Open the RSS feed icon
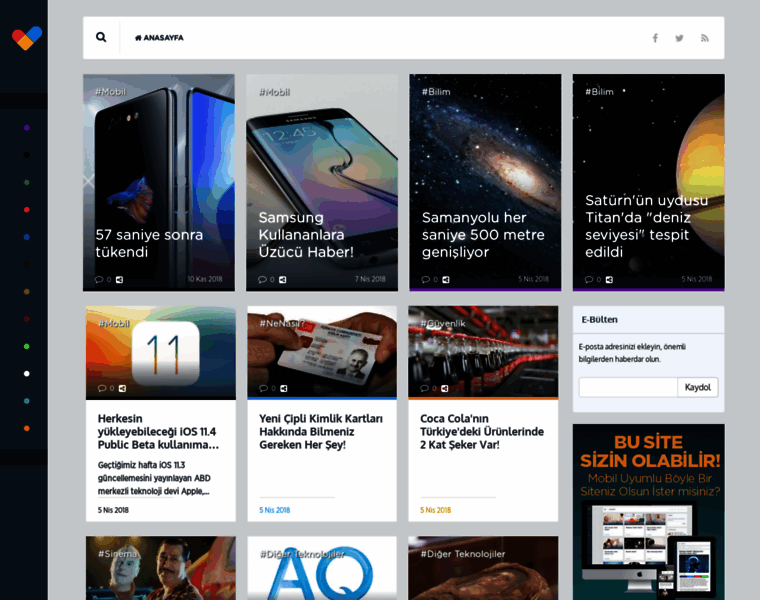Image resolution: width=760 pixels, height=600 pixels. click(704, 38)
